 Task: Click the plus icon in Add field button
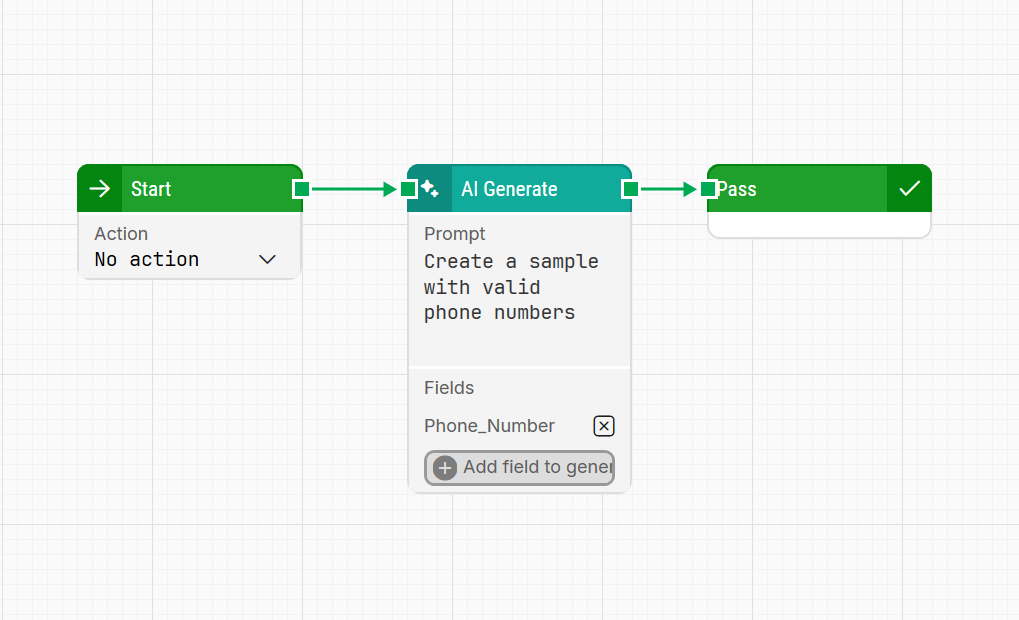tap(445, 468)
